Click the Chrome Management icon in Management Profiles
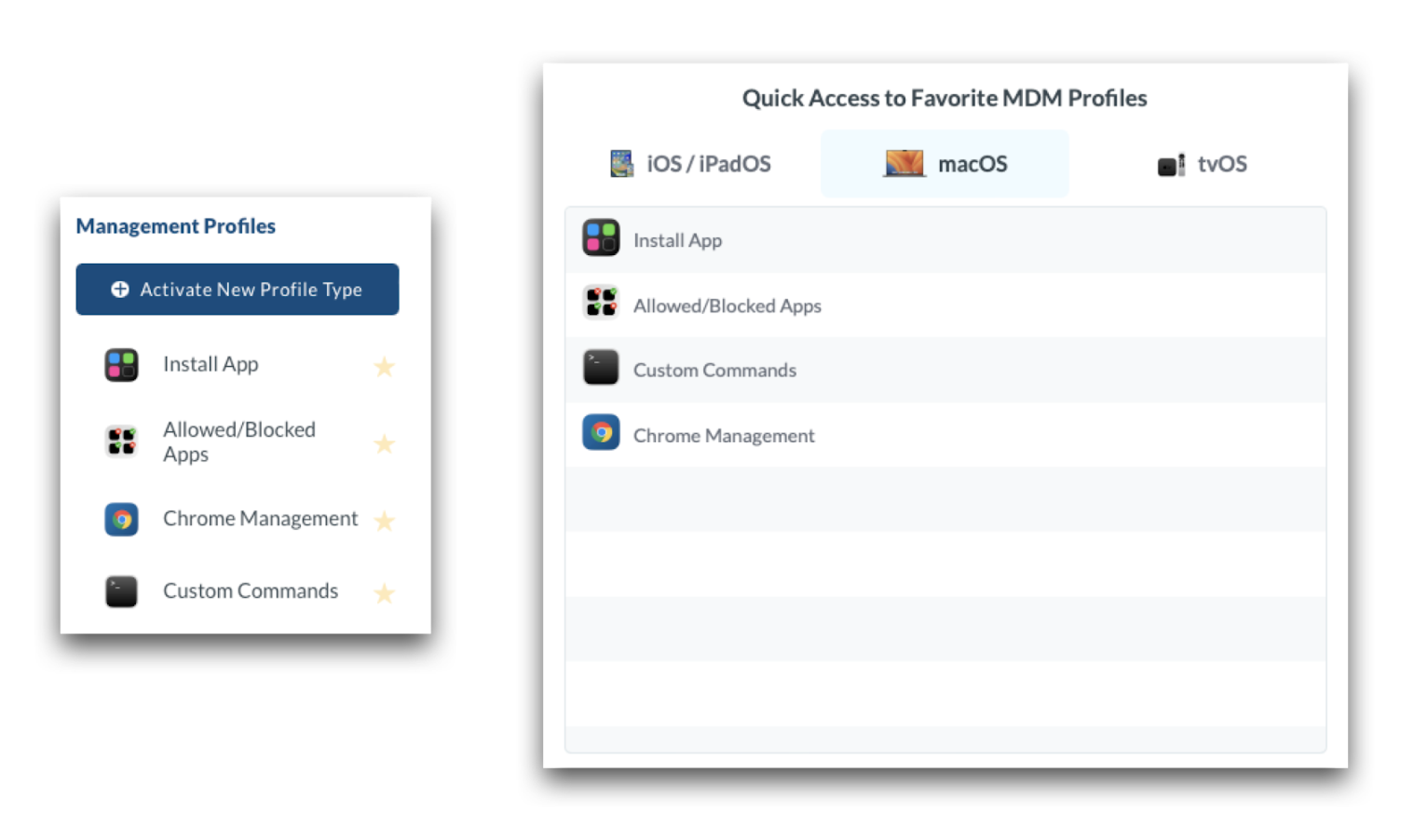 pos(121,519)
